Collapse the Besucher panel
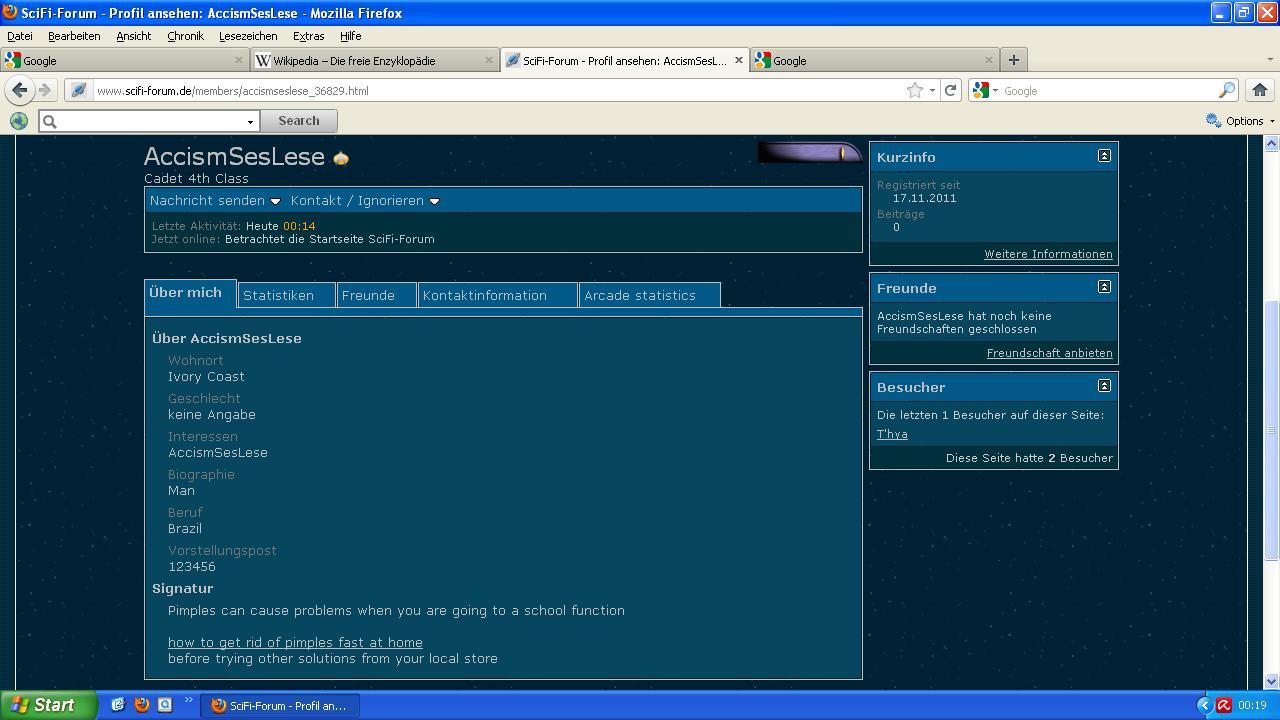This screenshot has height=720, width=1280. [1104, 386]
